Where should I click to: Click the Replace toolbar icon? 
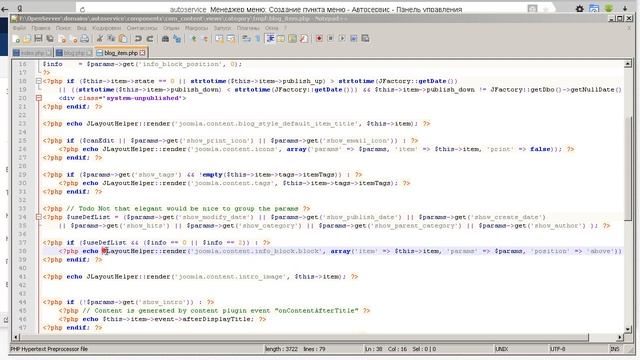click(177, 39)
